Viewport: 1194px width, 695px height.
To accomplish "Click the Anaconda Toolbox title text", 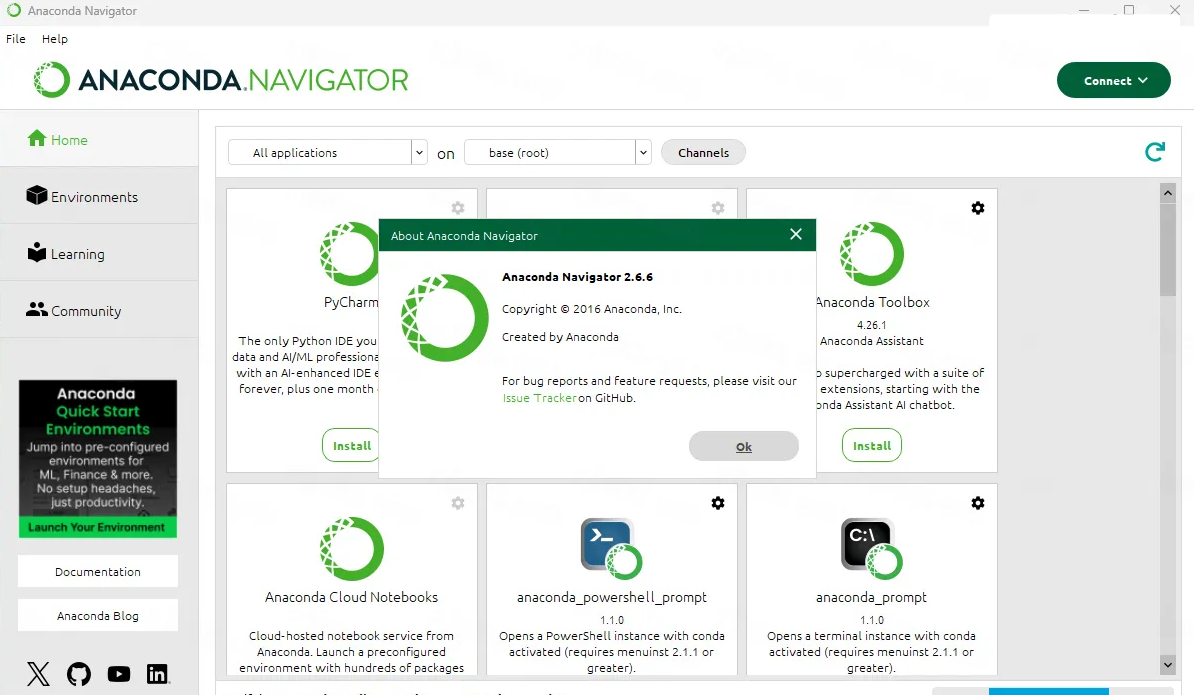I will coord(873,302).
